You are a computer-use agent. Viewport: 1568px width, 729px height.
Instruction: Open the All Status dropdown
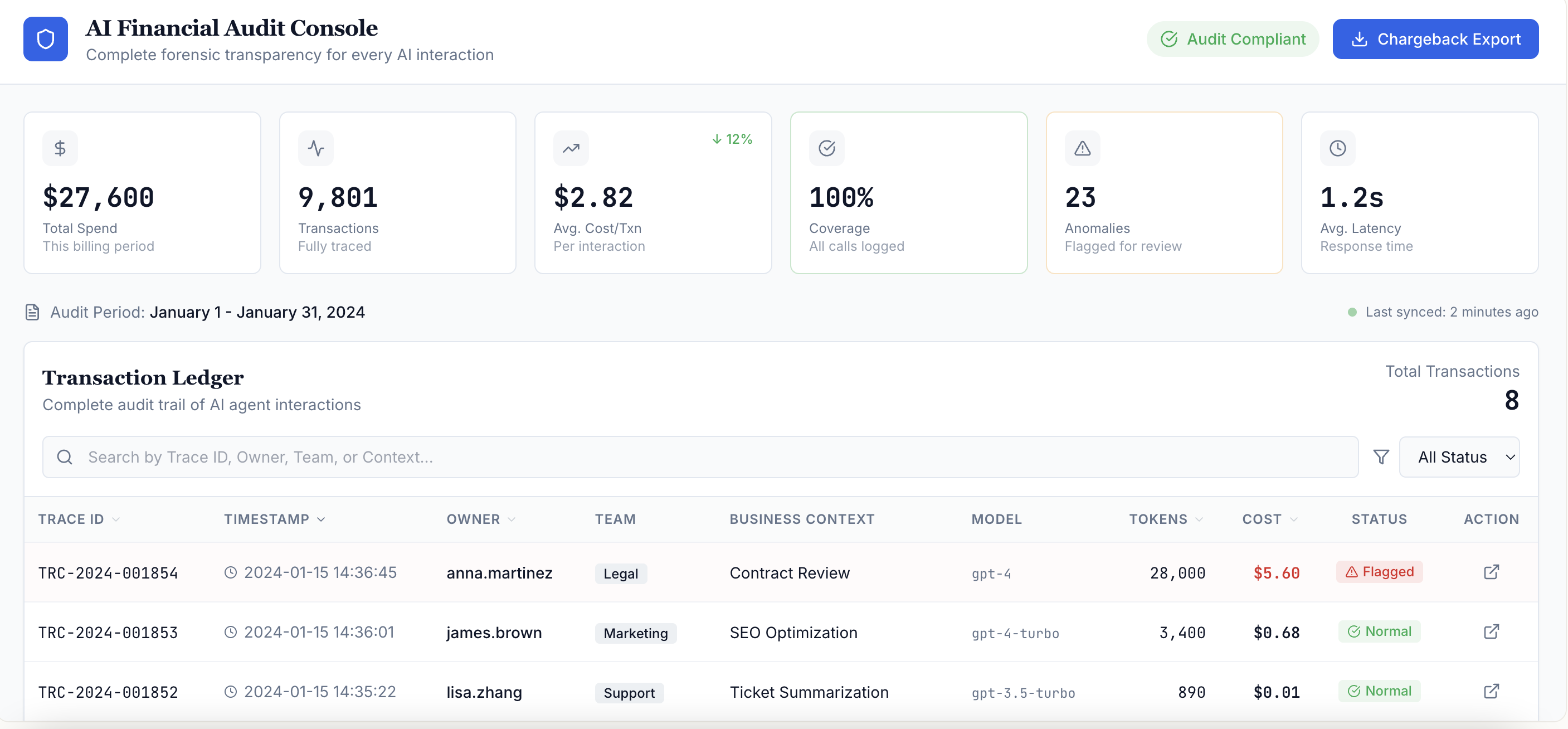1458,457
